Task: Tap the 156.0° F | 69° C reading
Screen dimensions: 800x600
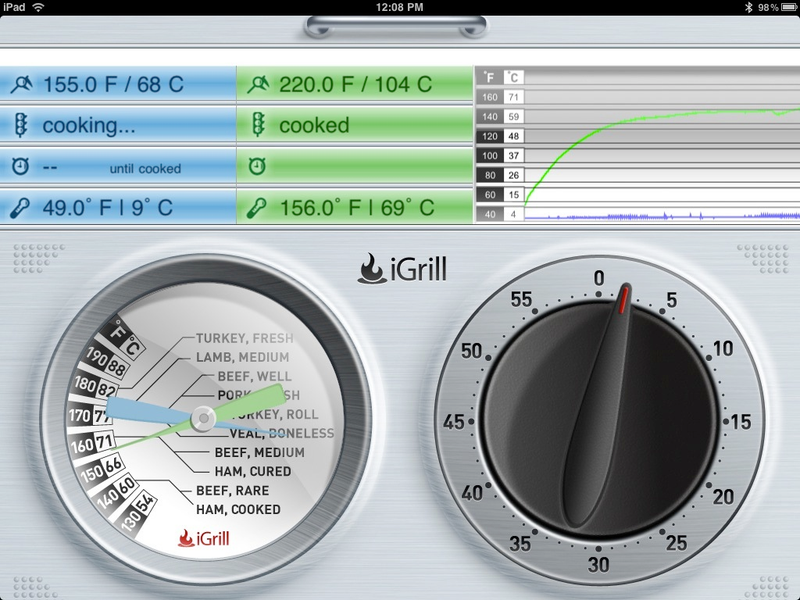Action: [x=355, y=208]
